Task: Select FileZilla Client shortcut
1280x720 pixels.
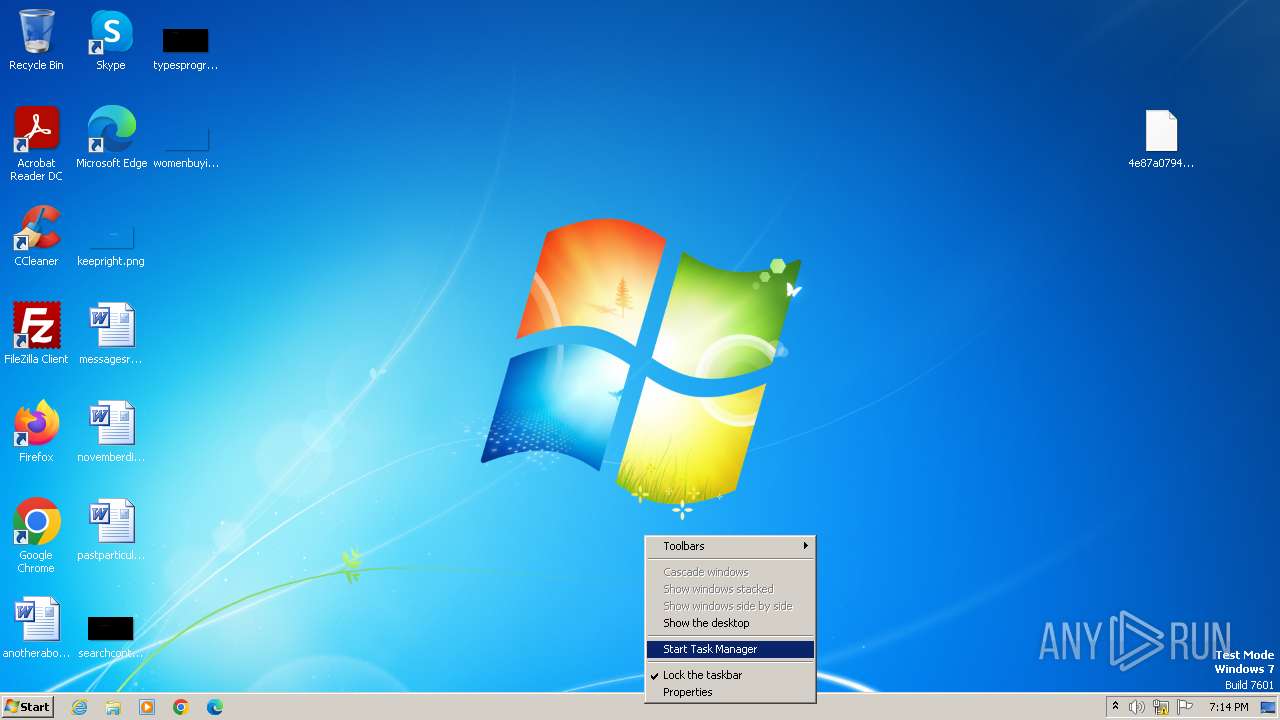Action: tap(36, 334)
